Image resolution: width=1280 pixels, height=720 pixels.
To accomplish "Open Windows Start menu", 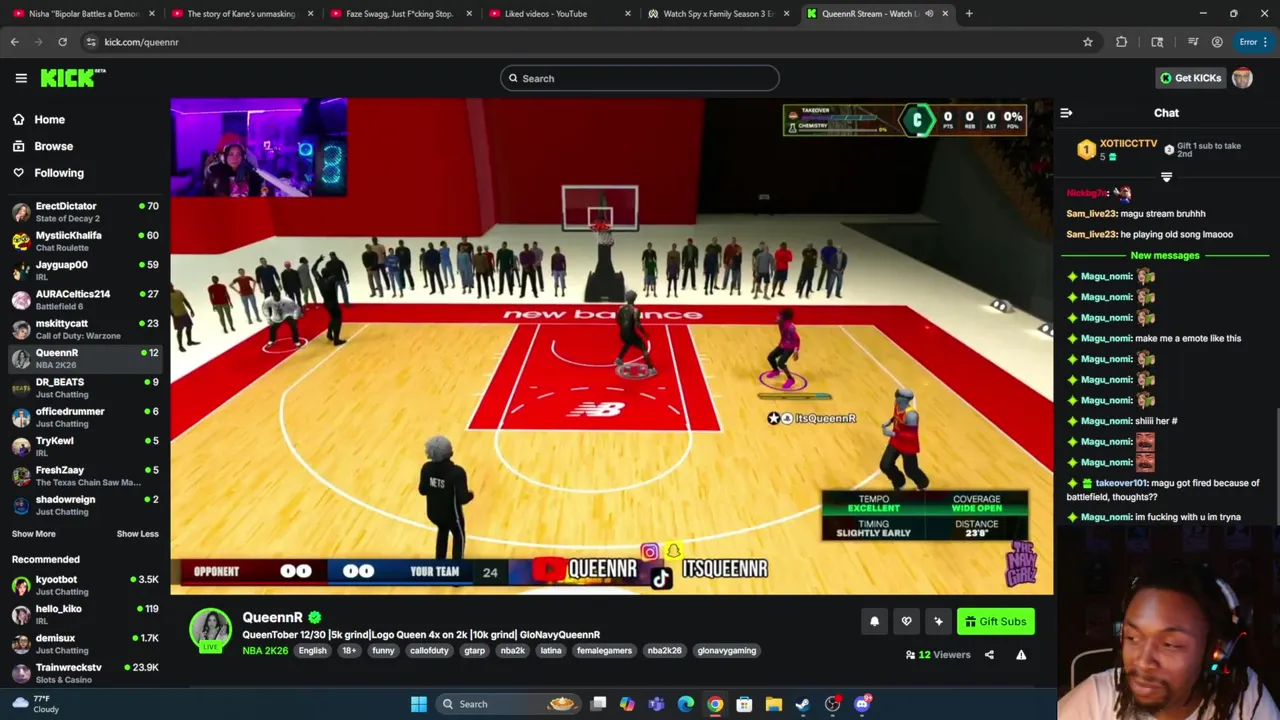I will point(419,704).
